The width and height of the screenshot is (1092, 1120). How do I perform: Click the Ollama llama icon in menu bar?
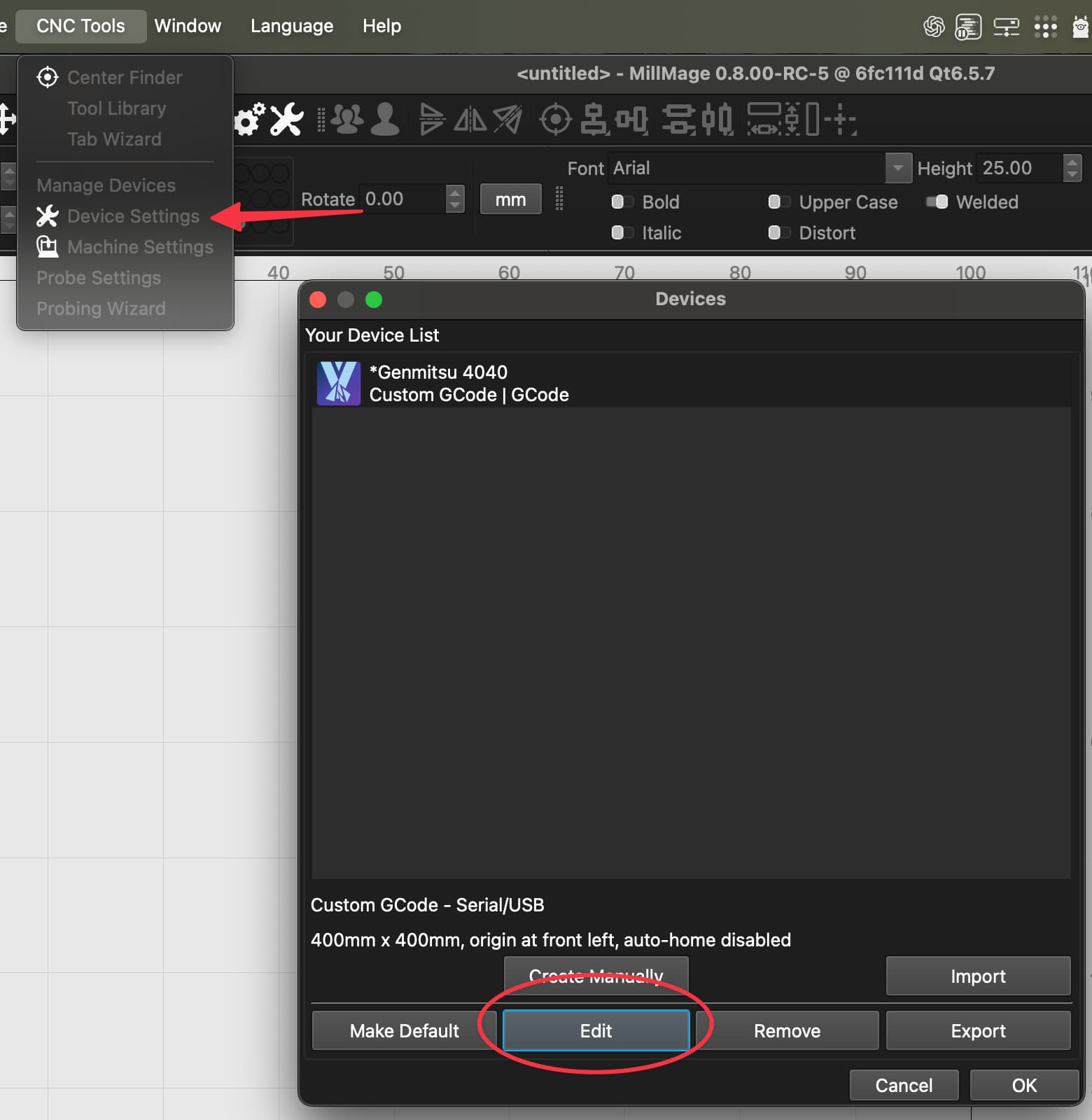tap(1081, 27)
